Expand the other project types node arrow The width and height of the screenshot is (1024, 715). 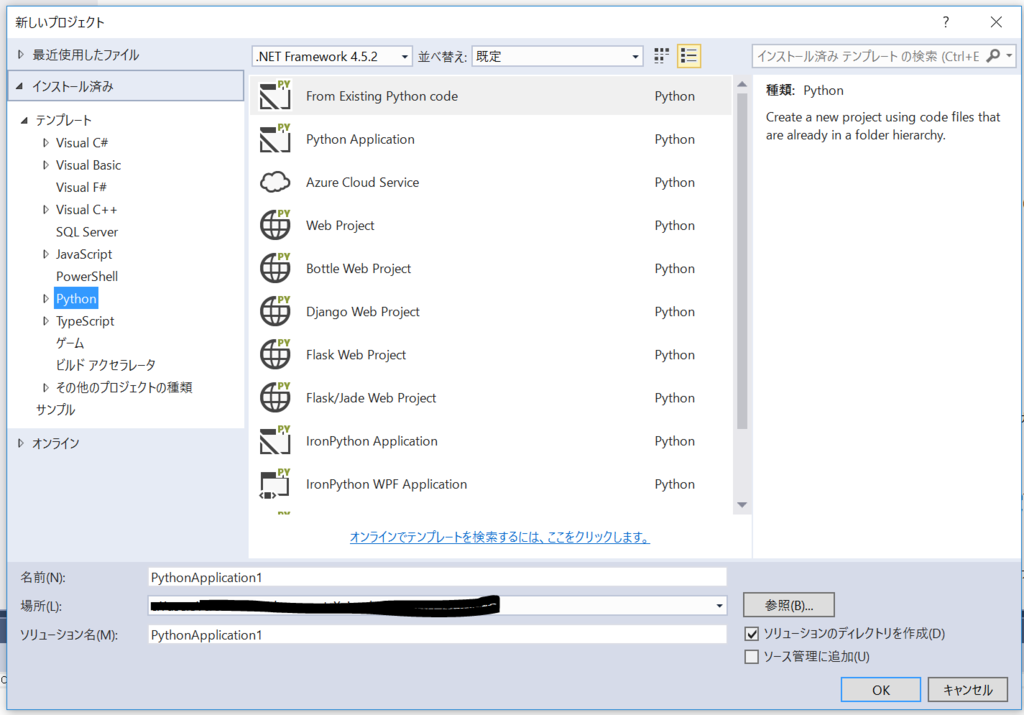pos(45,387)
